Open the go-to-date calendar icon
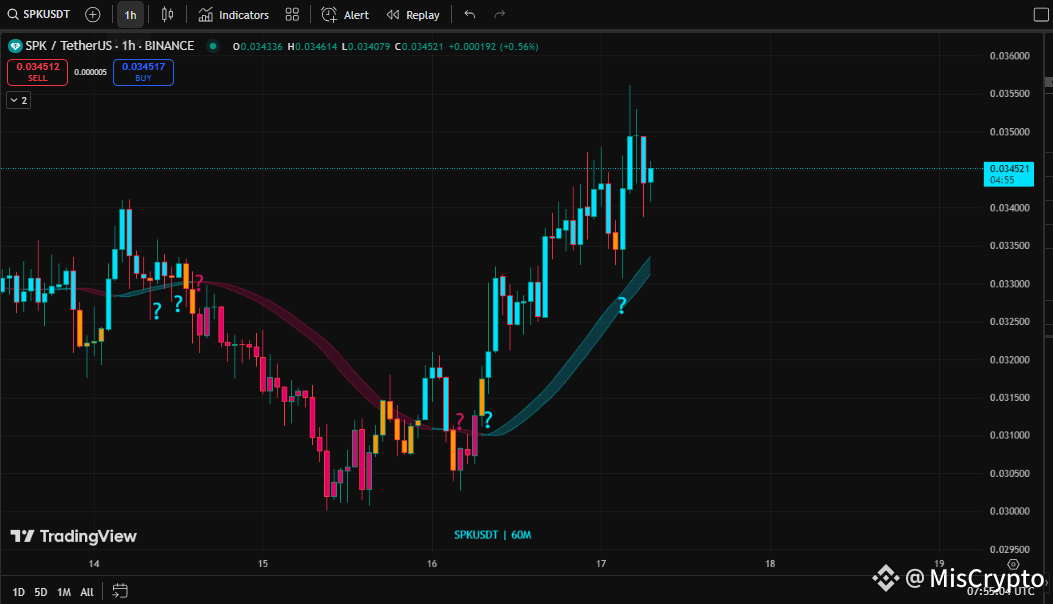 (120, 591)
